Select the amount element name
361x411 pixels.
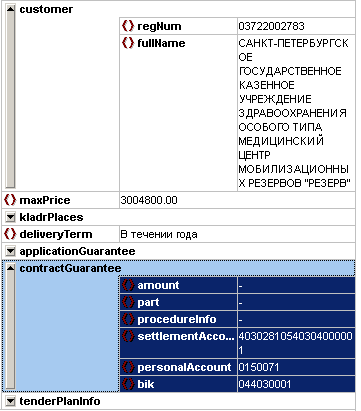[x=158, y=285]
